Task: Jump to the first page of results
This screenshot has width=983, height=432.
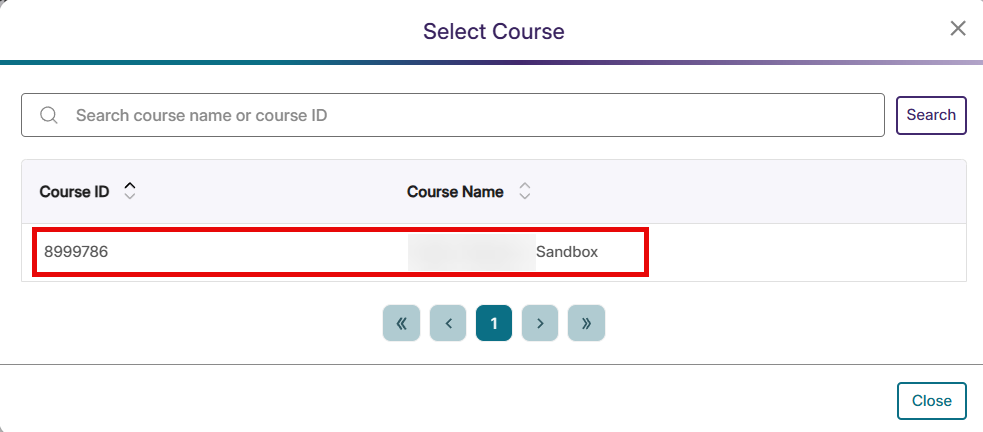Action: click(401, 323)
